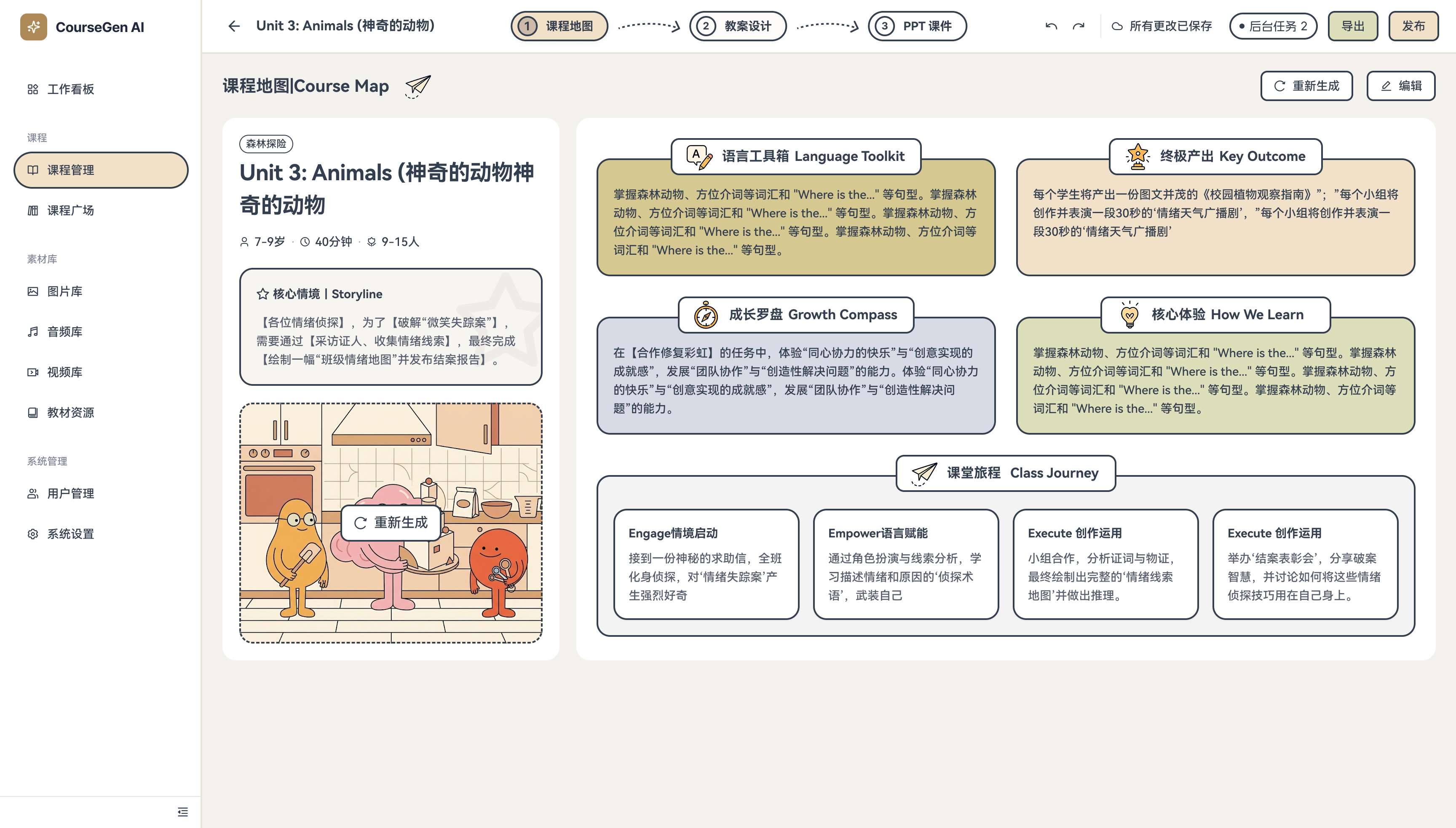Collapse the sidebar with the bottom icon

coord(182,812)
